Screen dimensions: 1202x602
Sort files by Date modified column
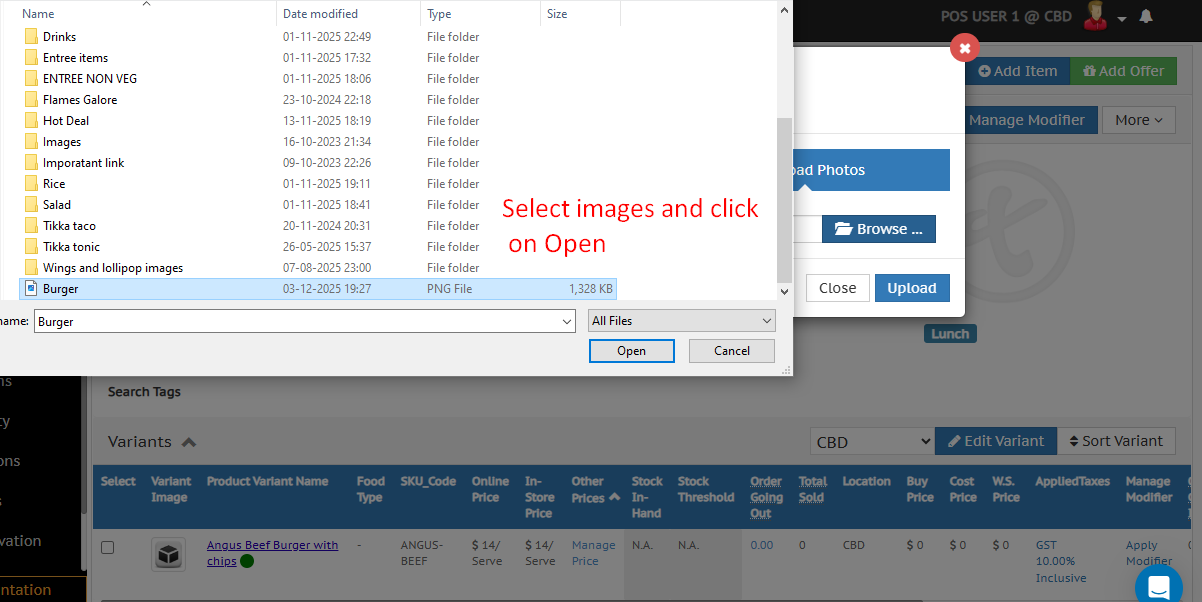[x=320, y=14]
